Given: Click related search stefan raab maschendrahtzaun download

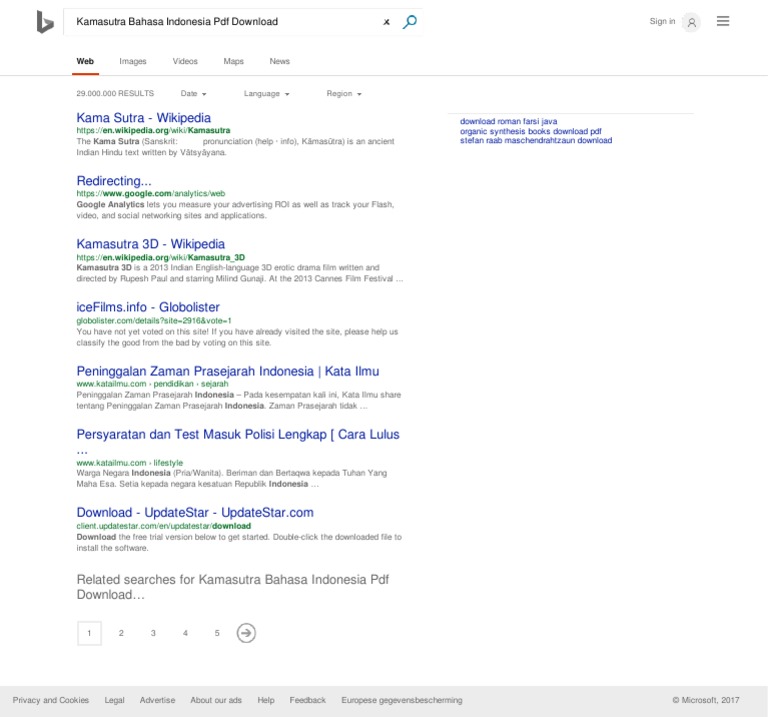Looking at the screenshot, I should coord(536,140).
